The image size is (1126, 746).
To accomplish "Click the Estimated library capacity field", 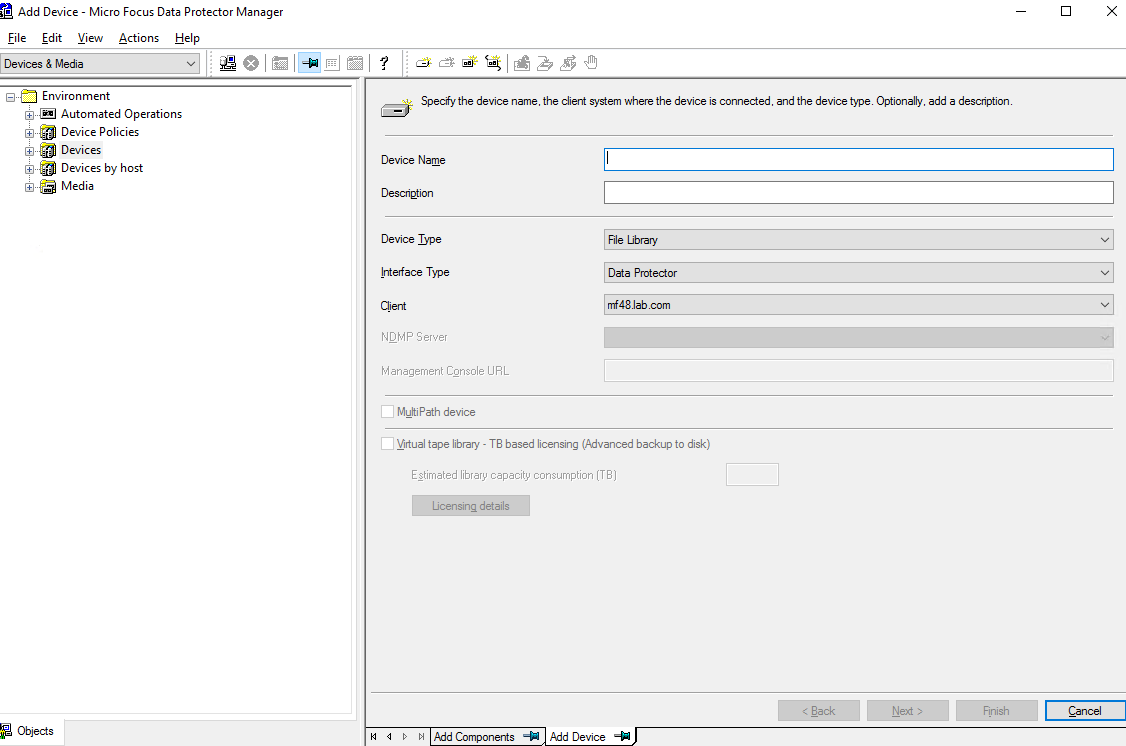I will click(x=753, y=475).
